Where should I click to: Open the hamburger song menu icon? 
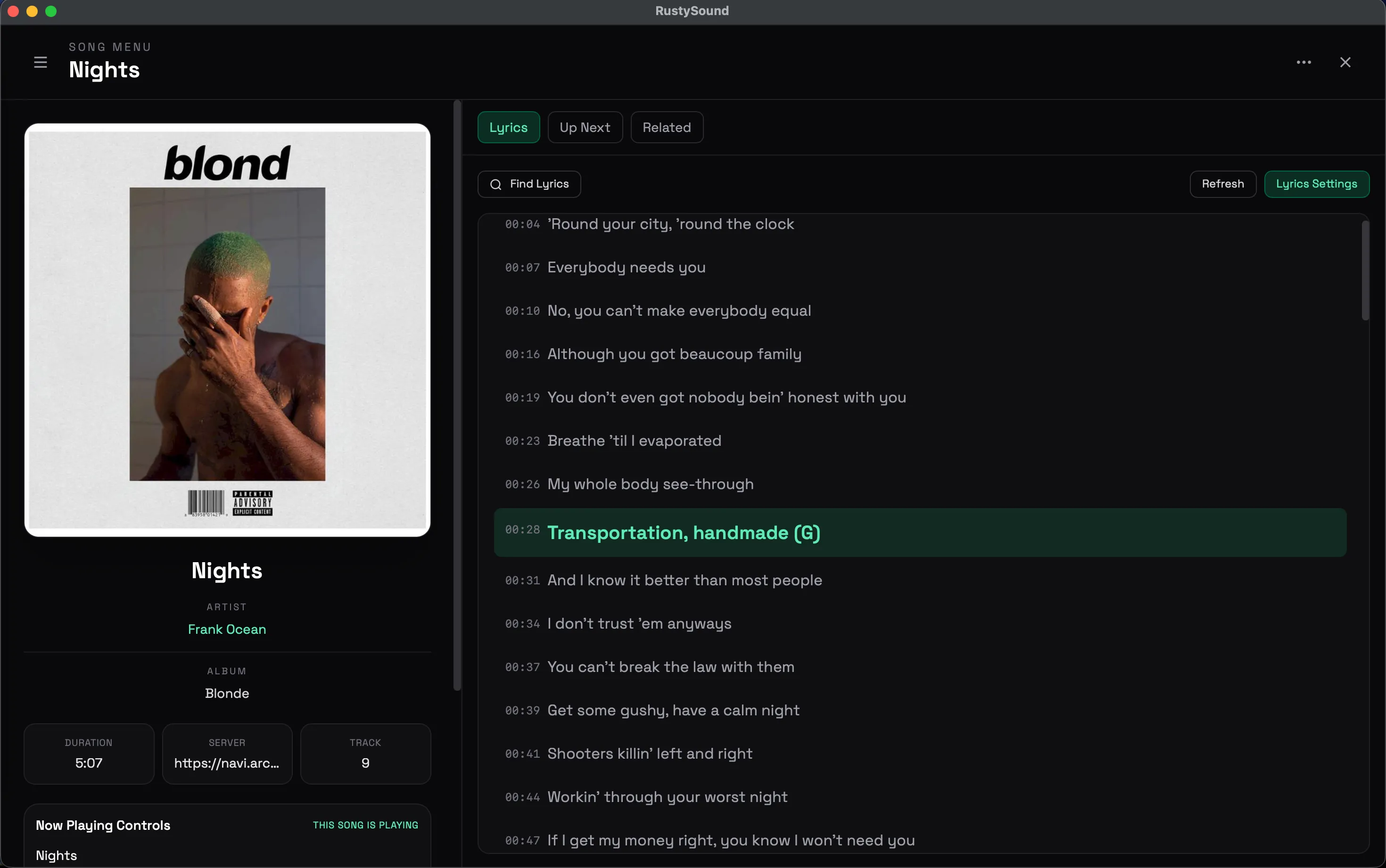click(x=40, y=62)
